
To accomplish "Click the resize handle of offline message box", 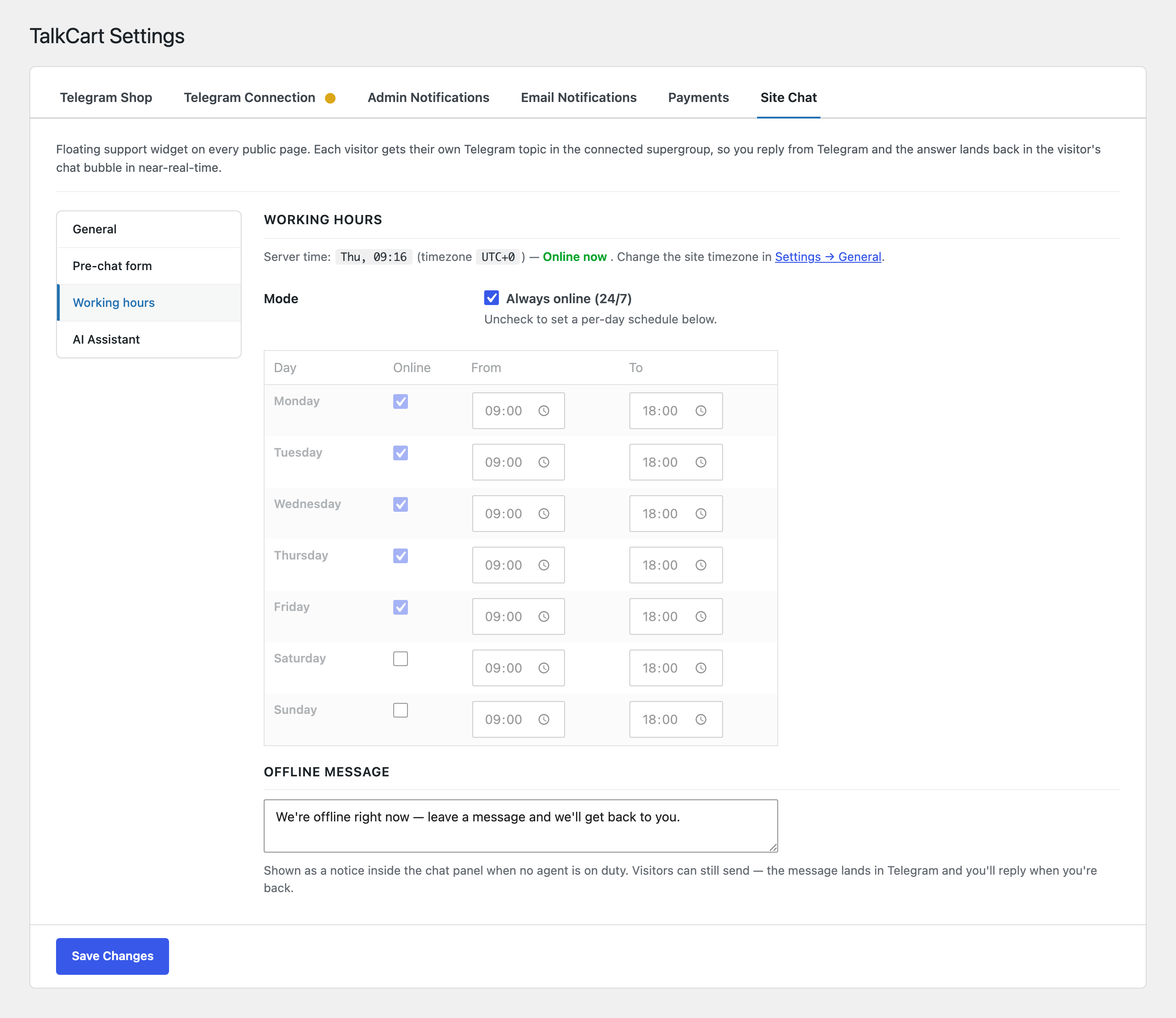I will click(773, 847).
